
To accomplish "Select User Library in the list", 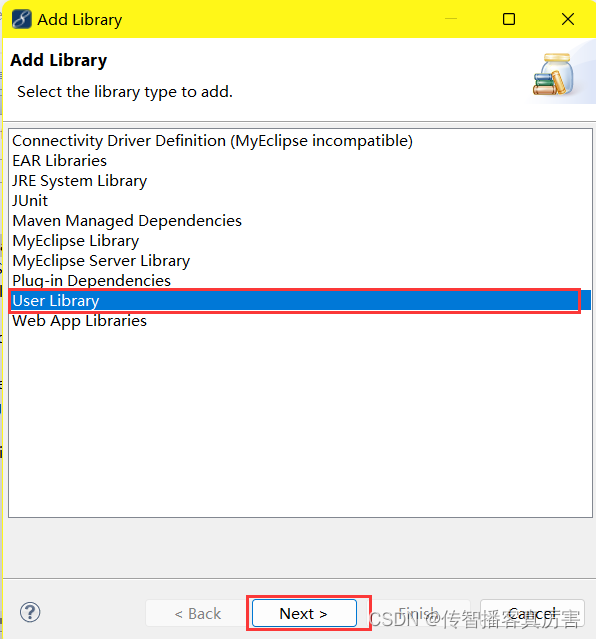I will (300, 300).
